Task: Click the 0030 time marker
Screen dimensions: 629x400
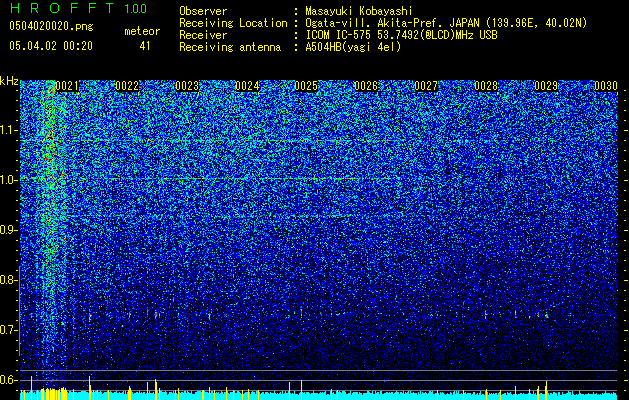Action: (606, 86)
